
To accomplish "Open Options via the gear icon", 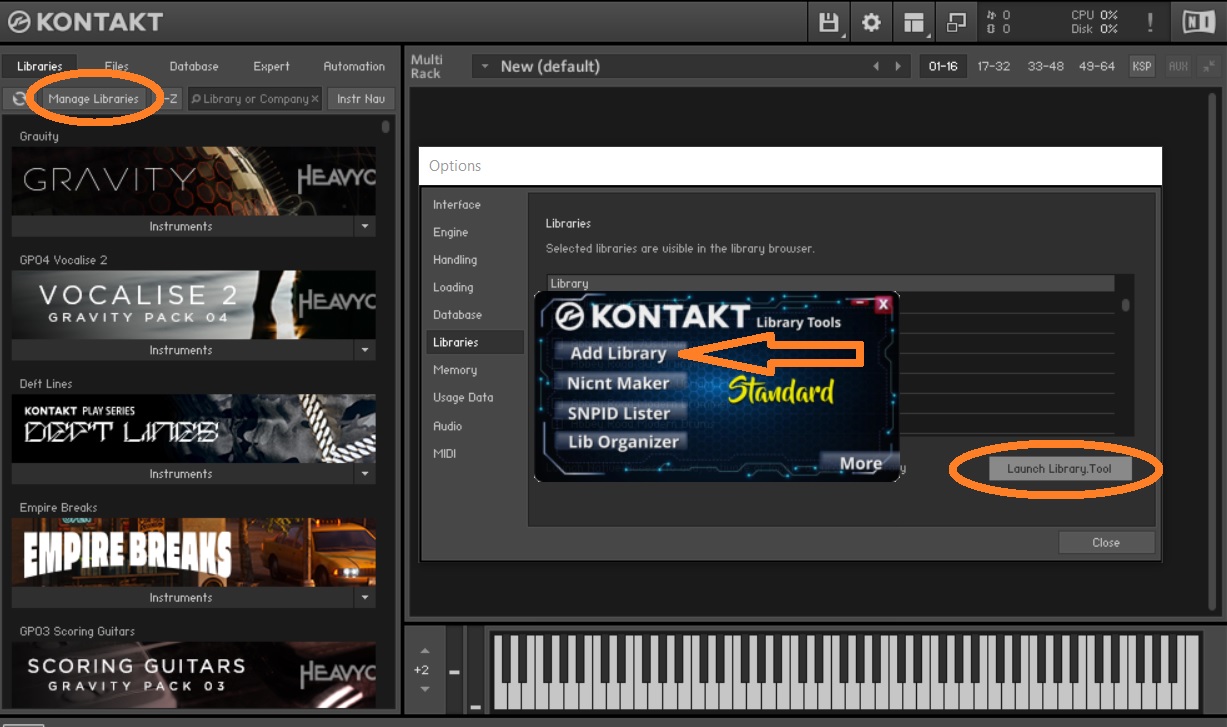I will [871, 22].
